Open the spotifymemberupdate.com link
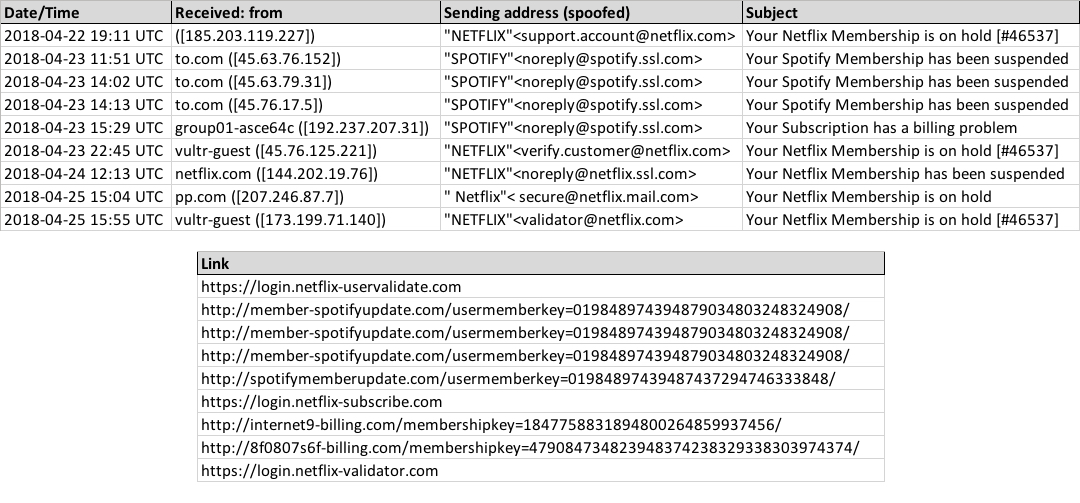This screenshot has height=503, width=1080. pyautogui.click(x=518, y=378)
